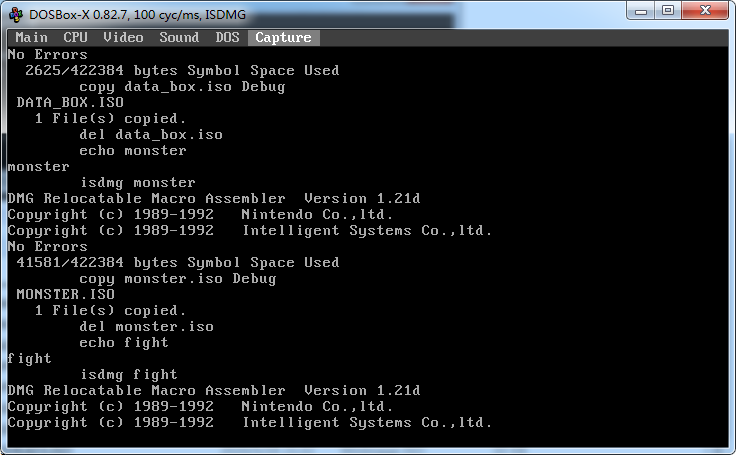Click the 'copy data_box.iso Debug' line

pyautogui.click(x=182, y=87)
